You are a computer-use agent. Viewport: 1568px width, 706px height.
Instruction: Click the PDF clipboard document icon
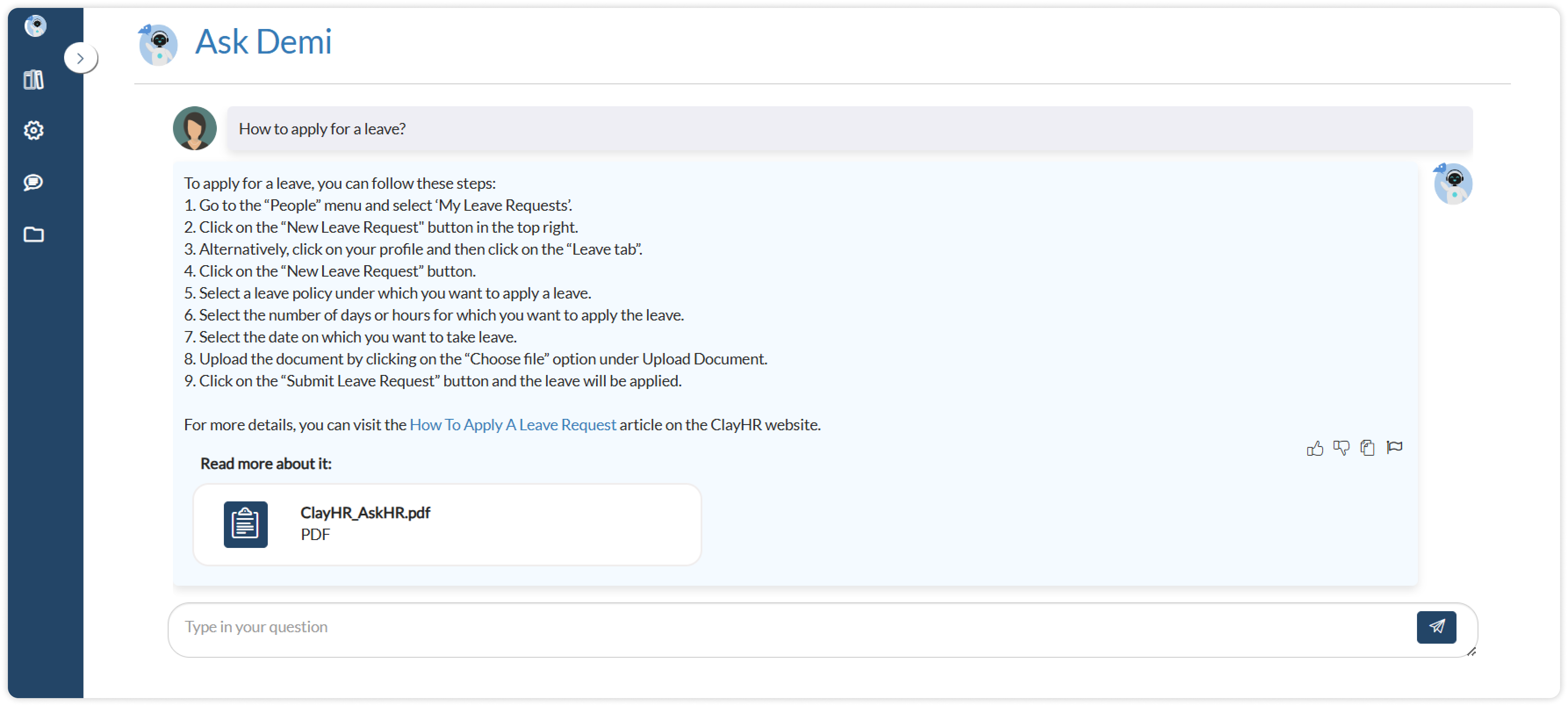tap(245, 524)
